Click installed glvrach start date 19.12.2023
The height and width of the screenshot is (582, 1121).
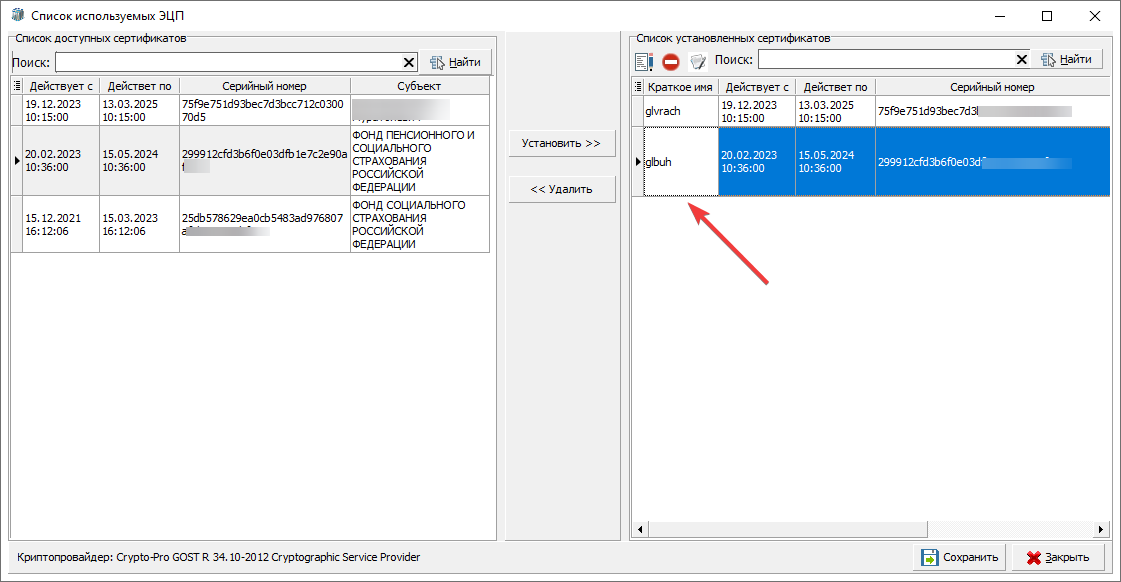coord(757,111)
